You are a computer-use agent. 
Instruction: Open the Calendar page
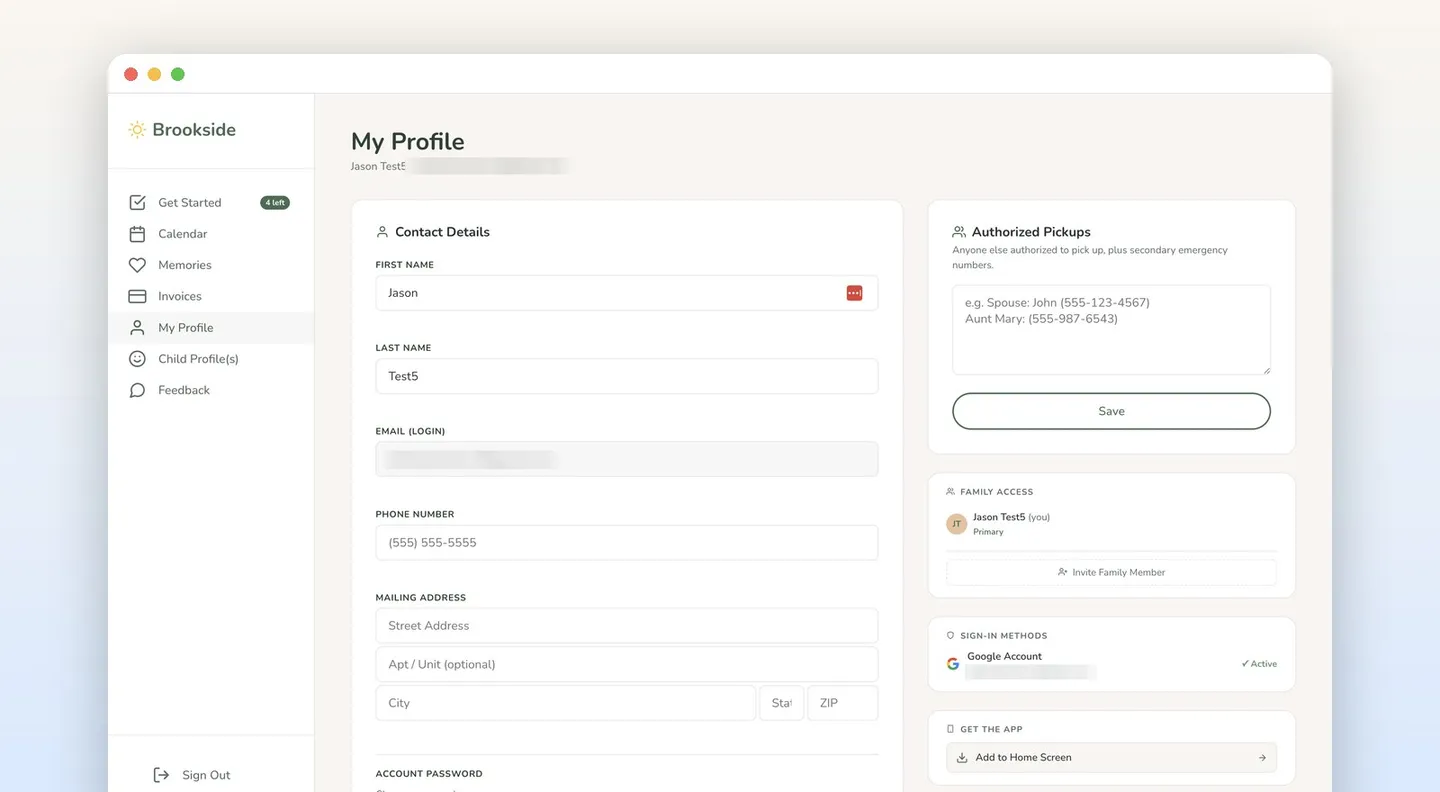[211, 234]
